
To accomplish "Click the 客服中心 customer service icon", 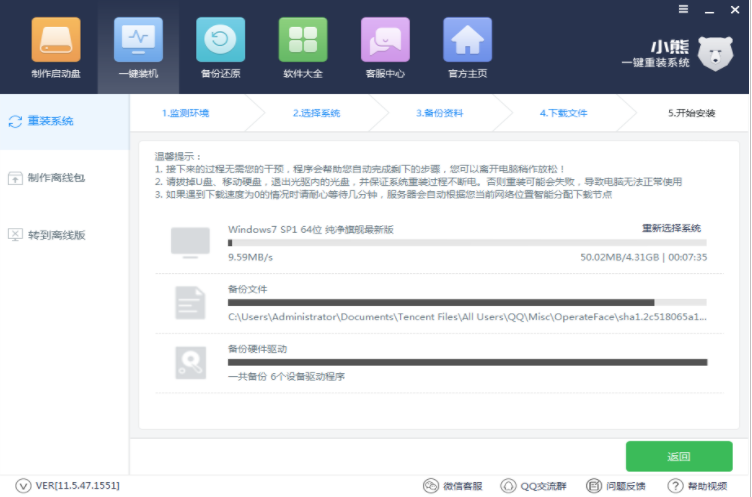I will (x=384, y=41).
